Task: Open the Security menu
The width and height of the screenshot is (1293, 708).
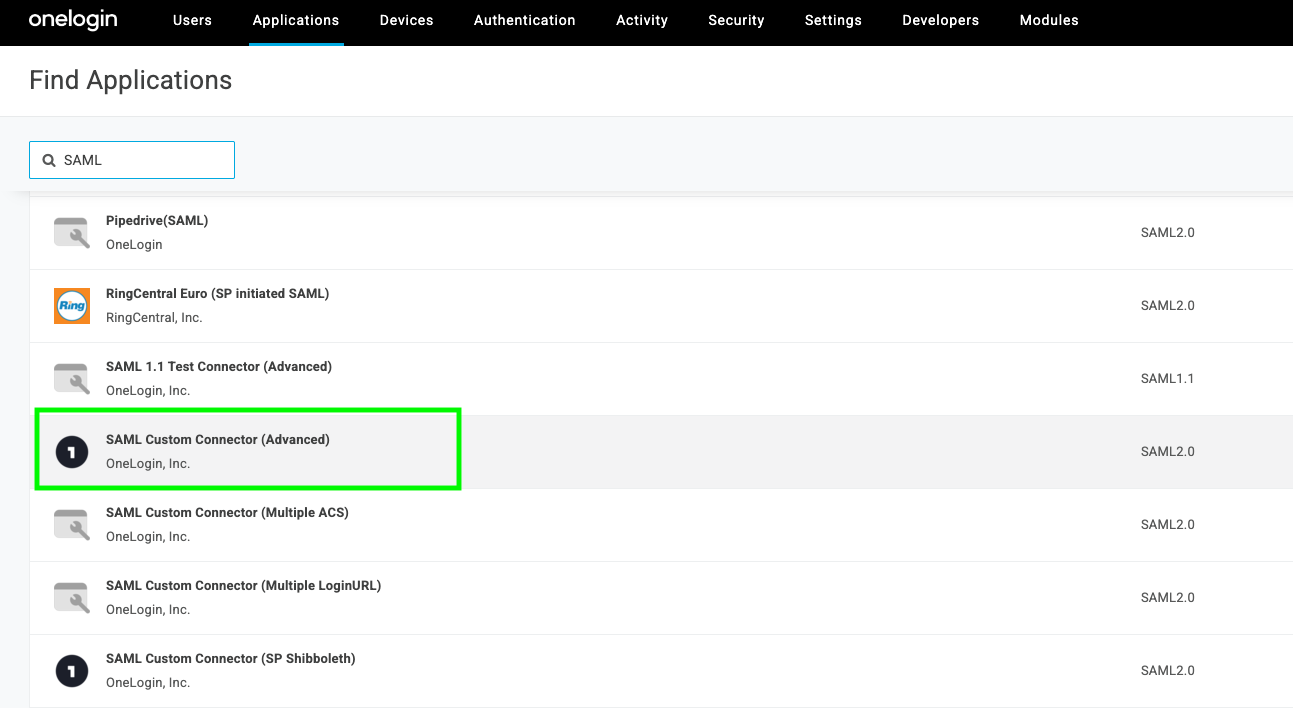Action: point(736,20)
